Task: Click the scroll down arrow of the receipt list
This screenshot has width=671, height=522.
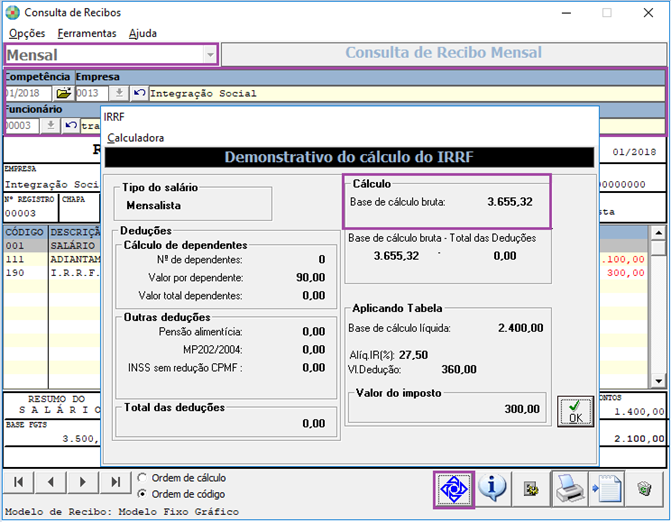Action: (658, 380)
